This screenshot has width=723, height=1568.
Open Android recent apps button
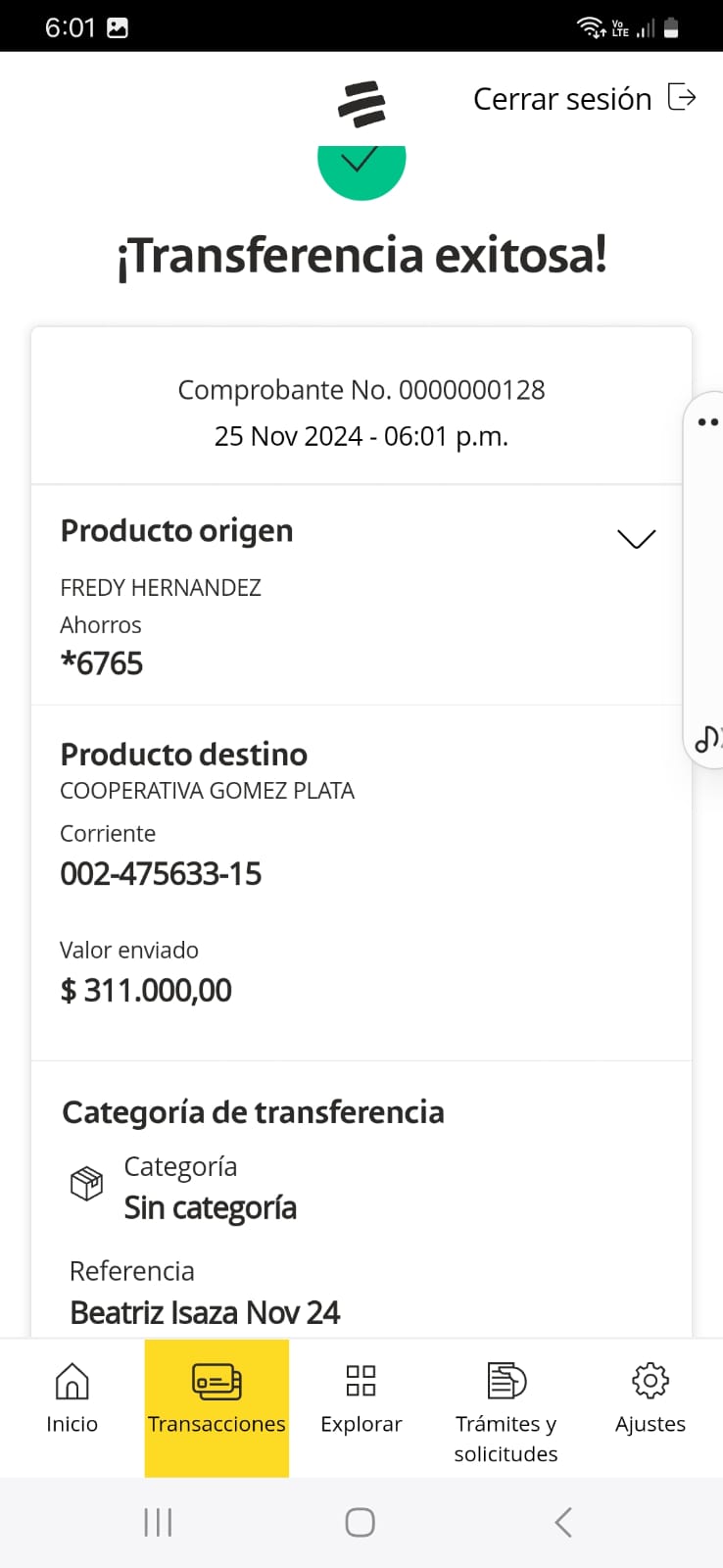coord(158,1522)
